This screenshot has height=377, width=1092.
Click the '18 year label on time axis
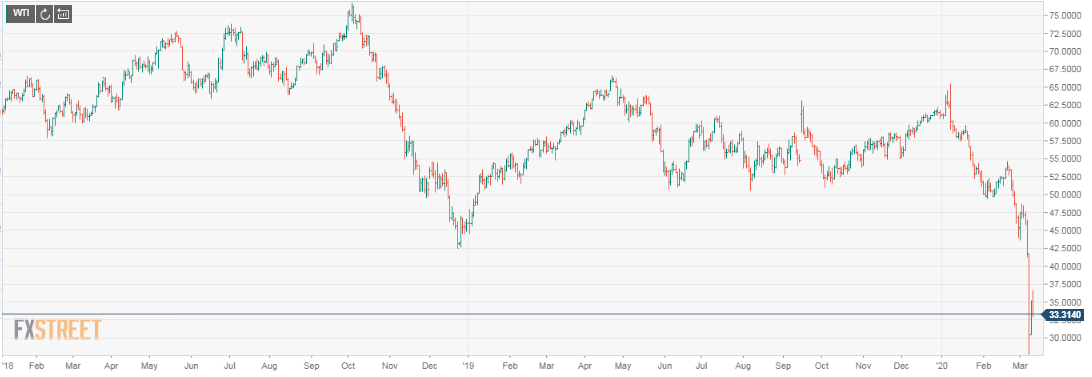pyautogui.click(x=7, y=365)
